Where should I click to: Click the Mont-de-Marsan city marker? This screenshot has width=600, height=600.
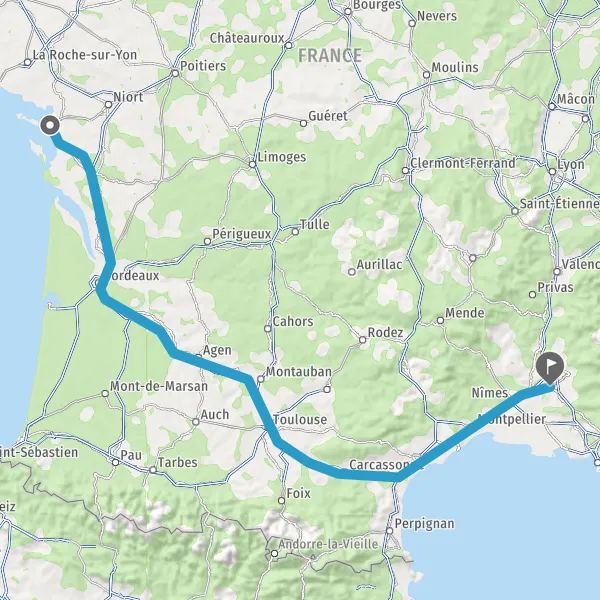[x=105, y=393]
